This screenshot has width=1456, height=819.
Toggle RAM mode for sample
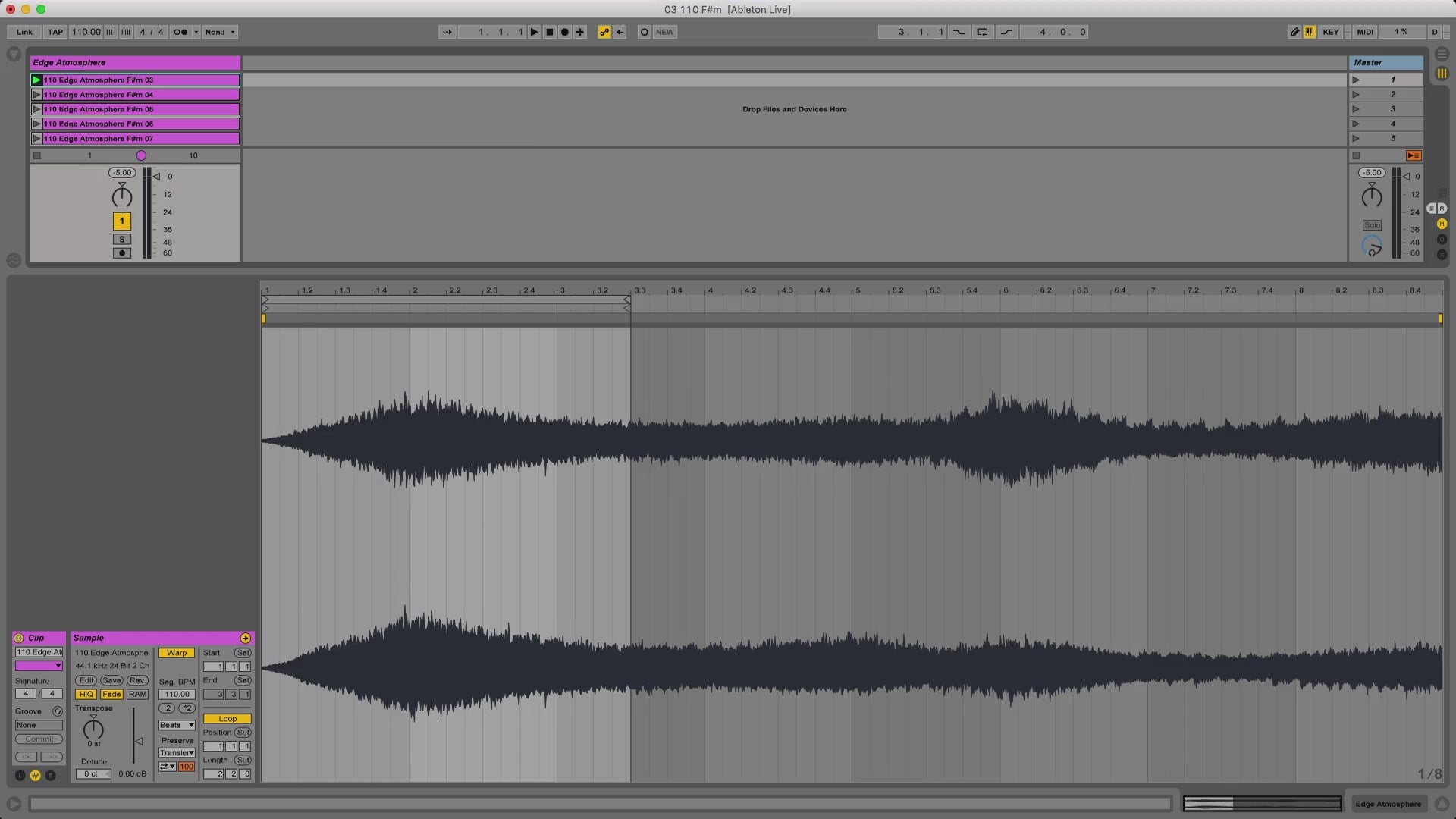pos(137,695)
